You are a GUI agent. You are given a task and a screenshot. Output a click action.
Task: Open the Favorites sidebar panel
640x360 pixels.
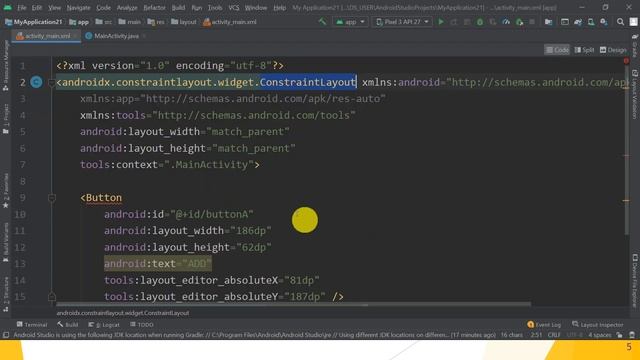click(x=6, y=191)
